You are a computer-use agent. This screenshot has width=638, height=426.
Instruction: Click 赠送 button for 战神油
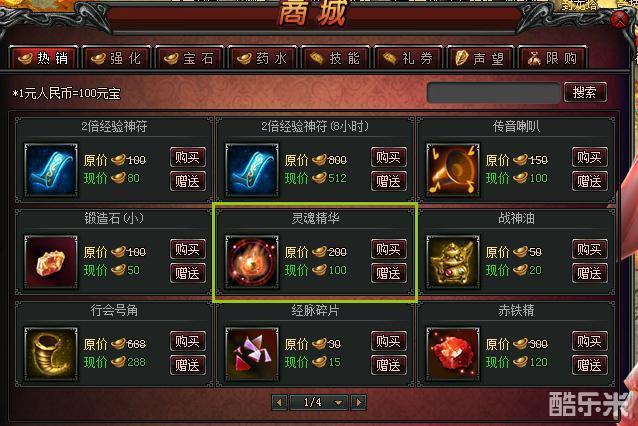(590, 273)
